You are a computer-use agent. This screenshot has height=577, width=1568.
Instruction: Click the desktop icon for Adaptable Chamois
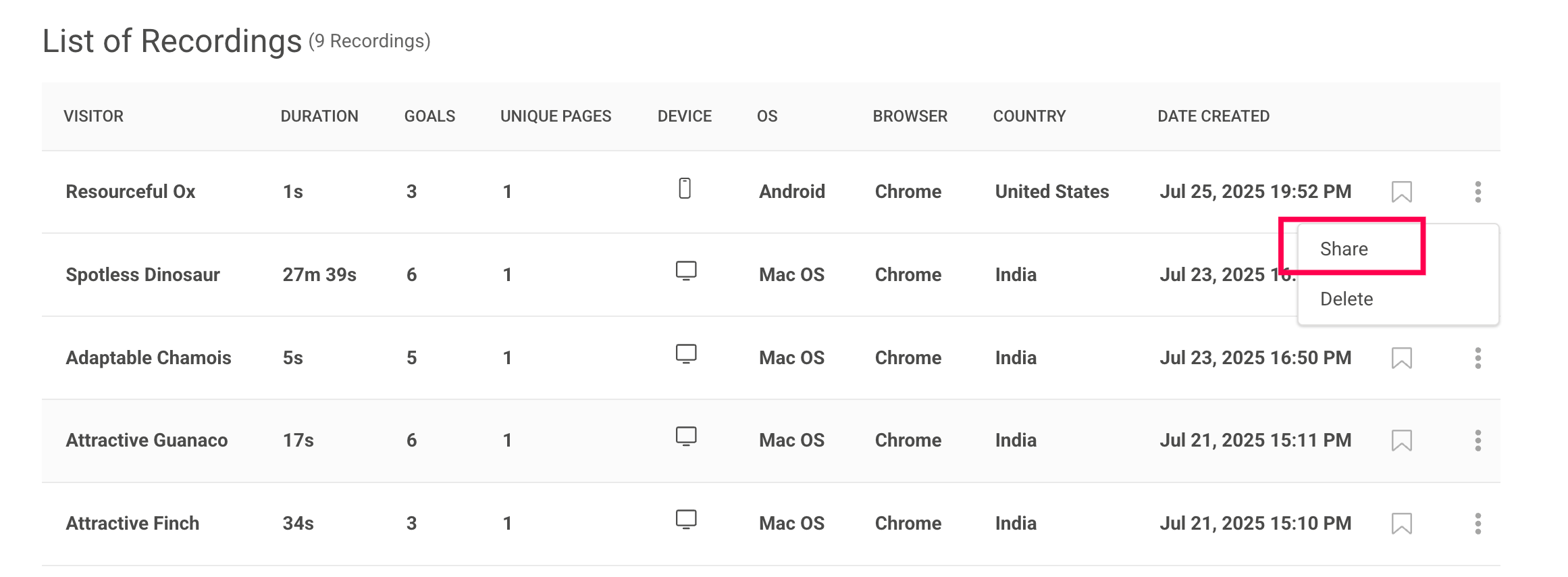(x=686, y=354)
